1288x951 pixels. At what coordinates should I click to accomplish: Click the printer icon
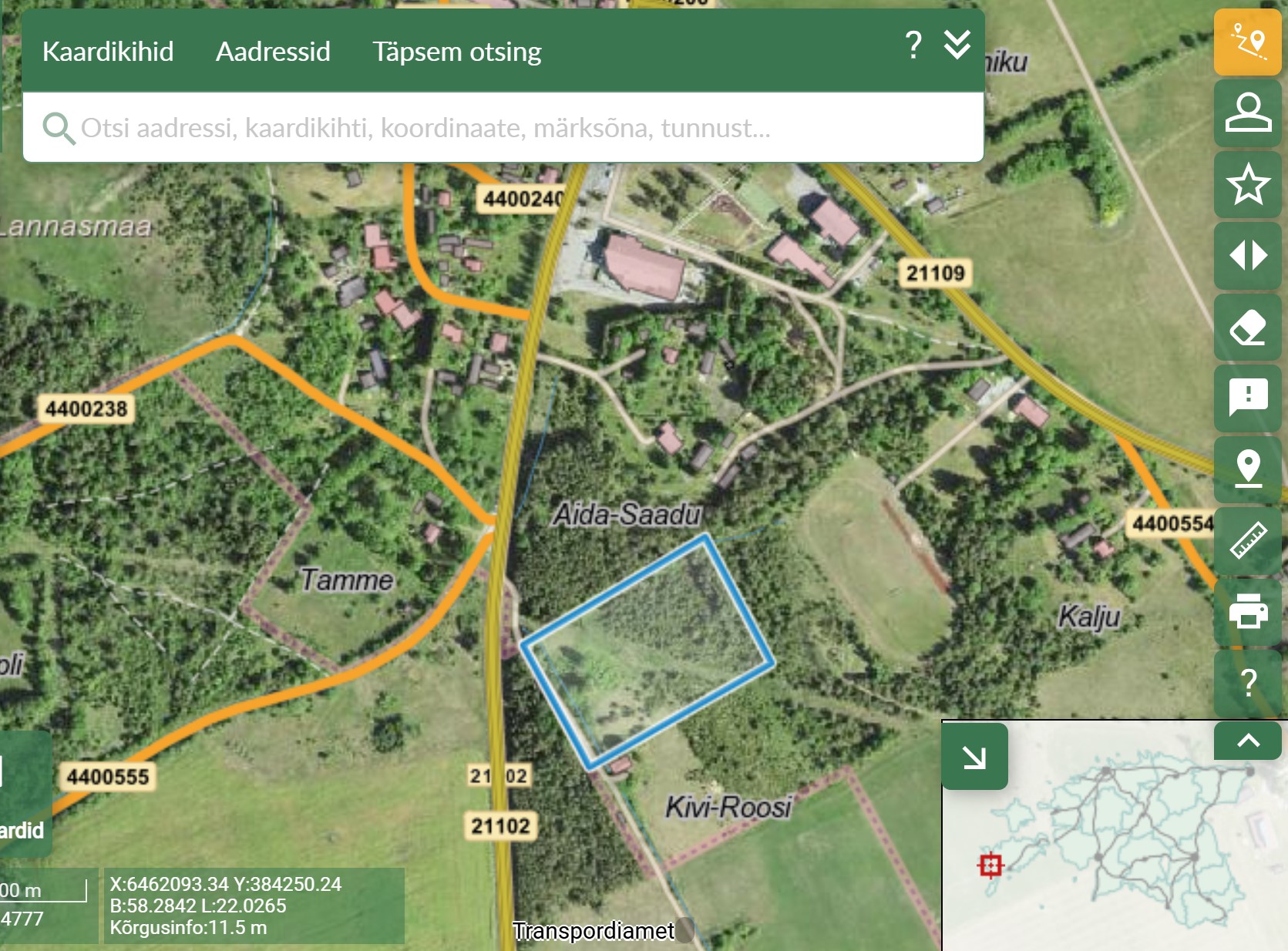point(1247,612)
